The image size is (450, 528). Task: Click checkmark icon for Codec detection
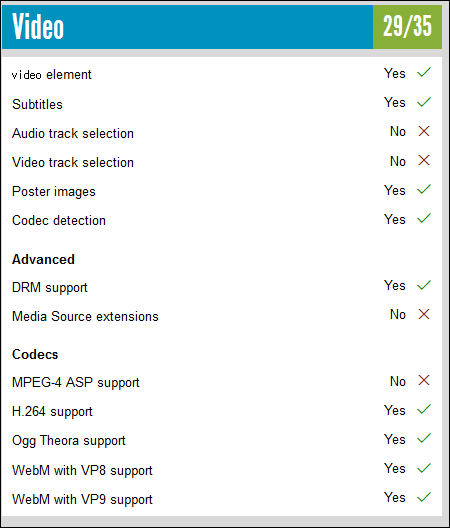pyautogui.click(x=424, y=218)
